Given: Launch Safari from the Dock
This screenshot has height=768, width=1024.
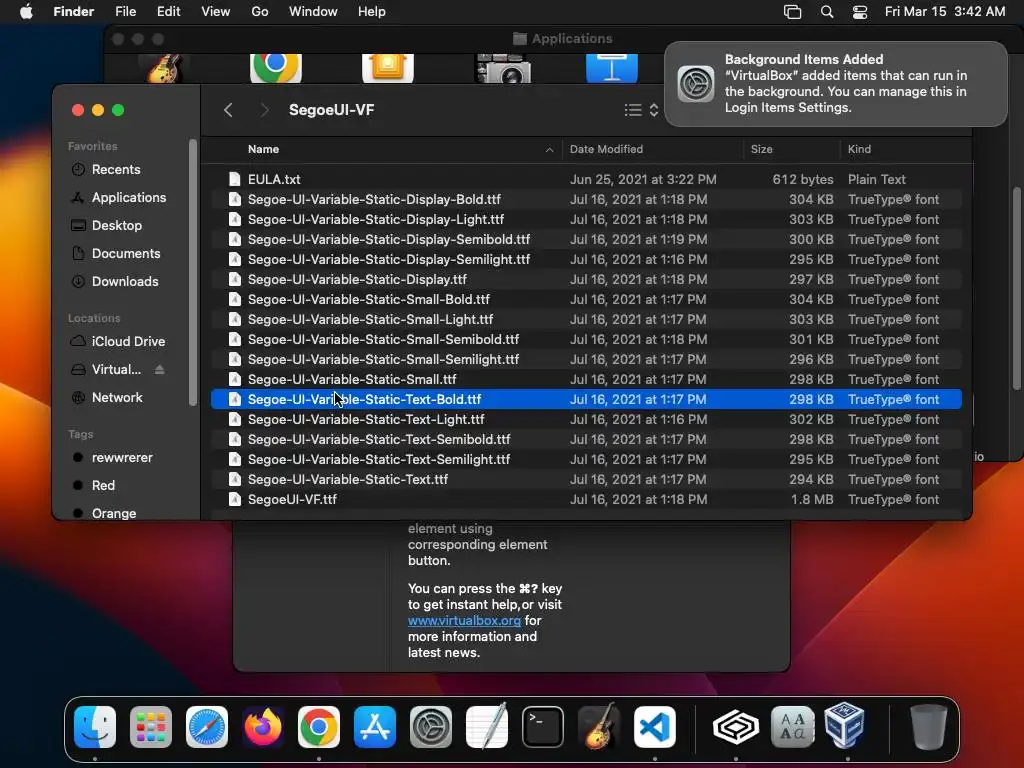Looking at the screenshot, I should point(207,727).
